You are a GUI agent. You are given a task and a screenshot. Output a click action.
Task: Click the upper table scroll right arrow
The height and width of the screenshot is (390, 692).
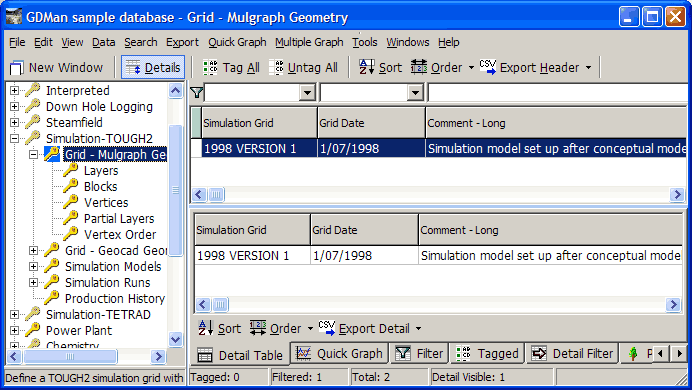pyautogui.click(x=677, y=194)
